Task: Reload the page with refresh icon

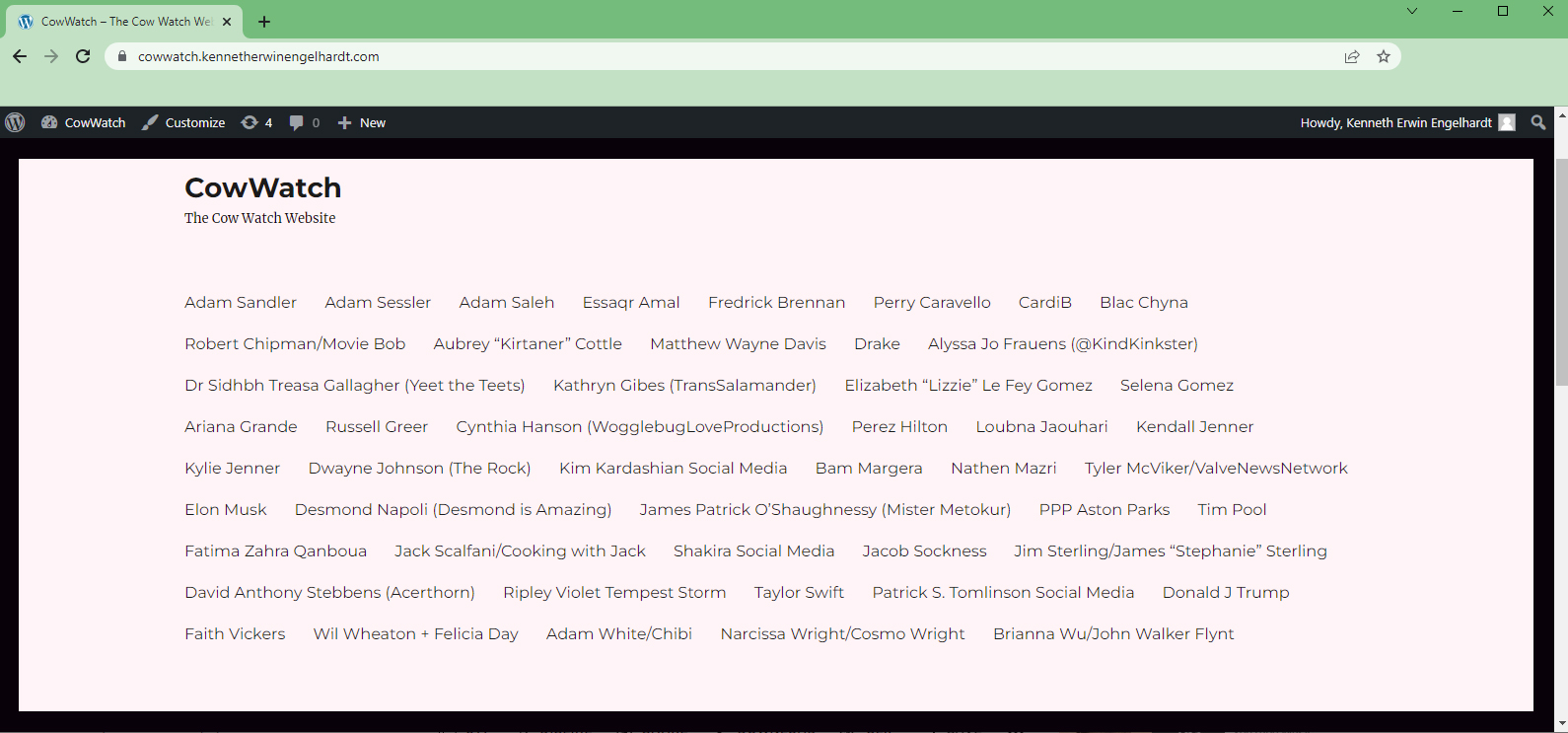Action: tap(83, 56)
